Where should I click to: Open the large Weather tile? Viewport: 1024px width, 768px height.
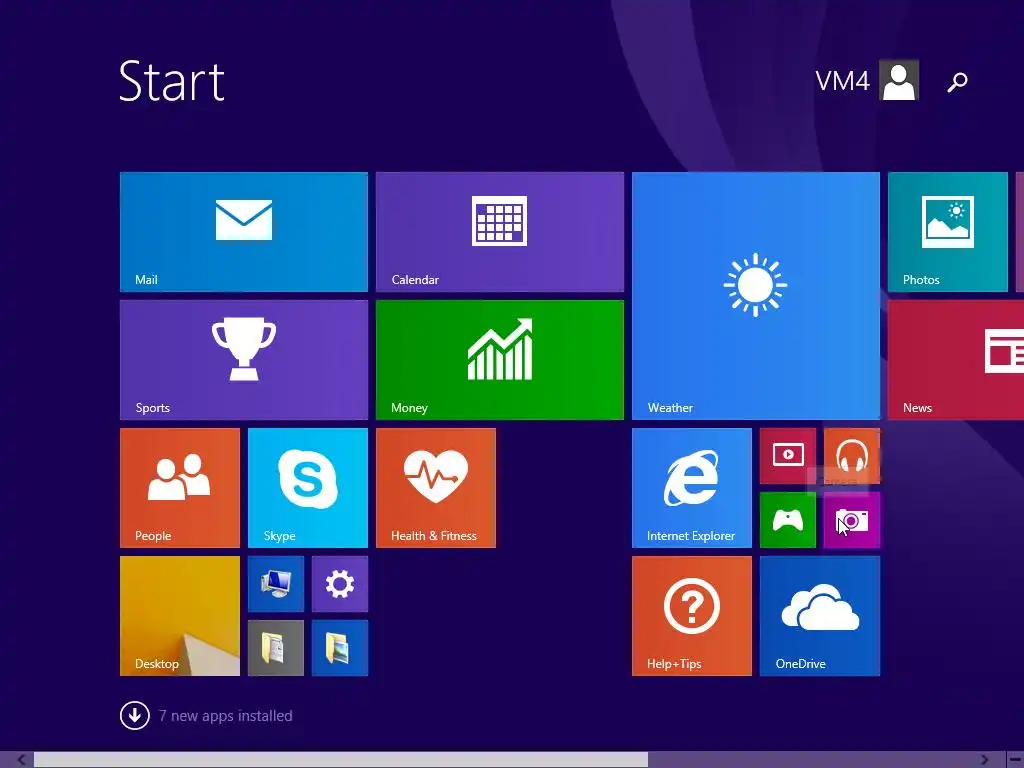(756, 296)
